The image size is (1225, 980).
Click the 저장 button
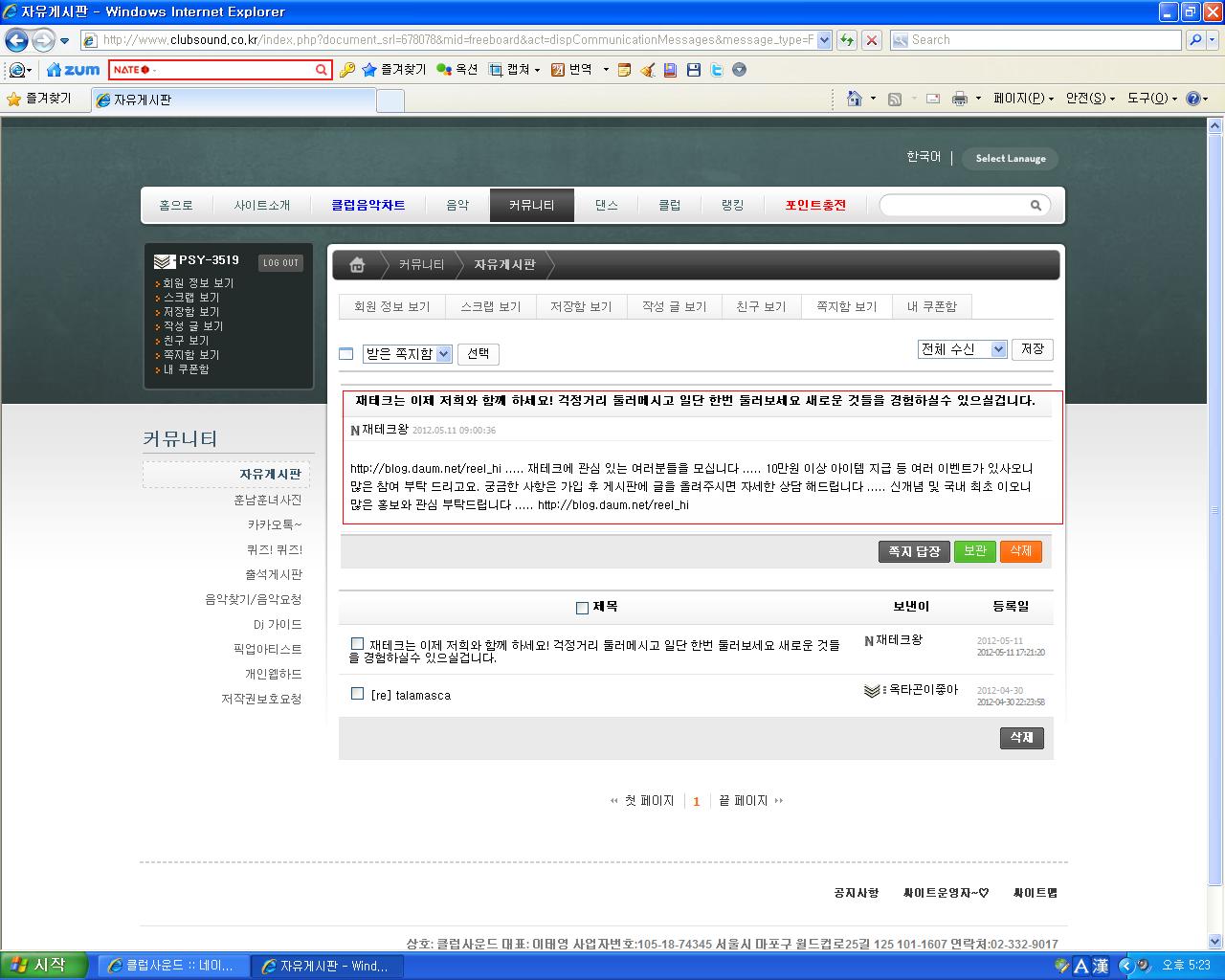tap(1033, 349)
